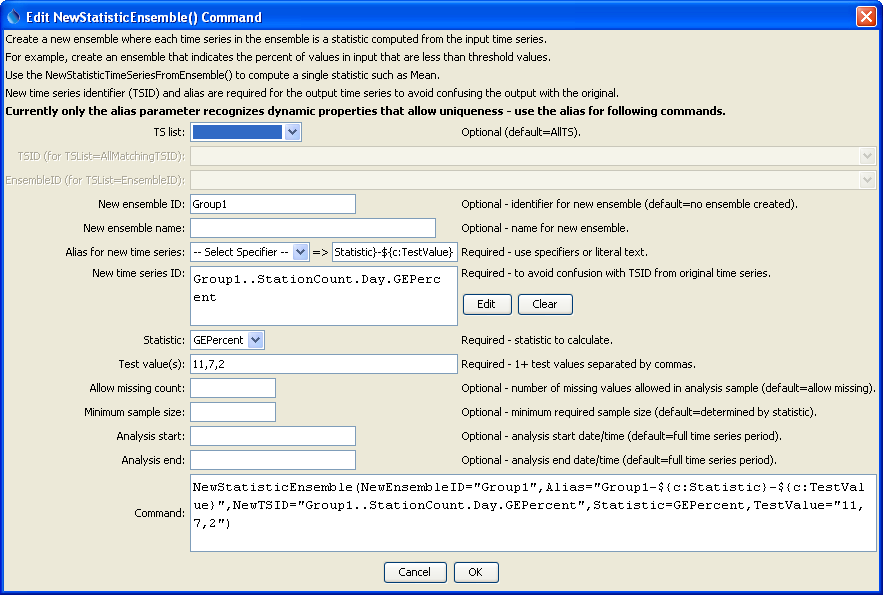
Task: Click 'Optional - name for new ensemble.' text
Action: coord(545,228)
